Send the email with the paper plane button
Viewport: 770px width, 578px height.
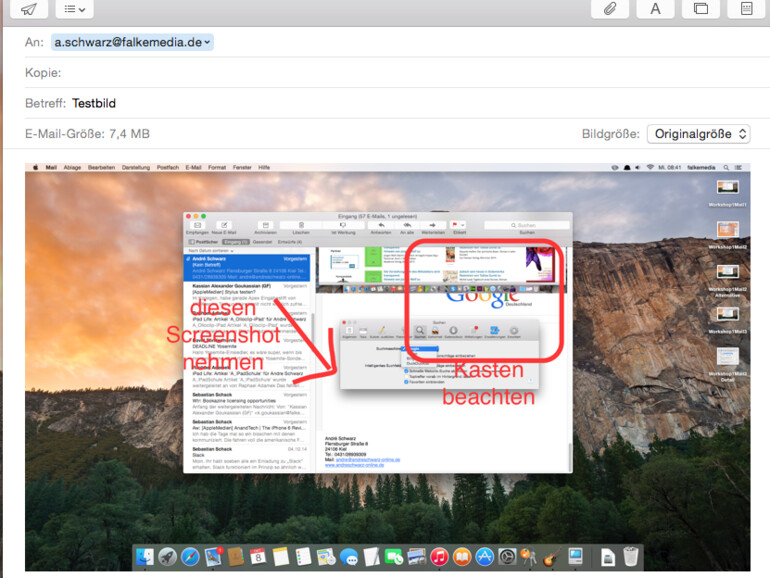click(29, 9)
